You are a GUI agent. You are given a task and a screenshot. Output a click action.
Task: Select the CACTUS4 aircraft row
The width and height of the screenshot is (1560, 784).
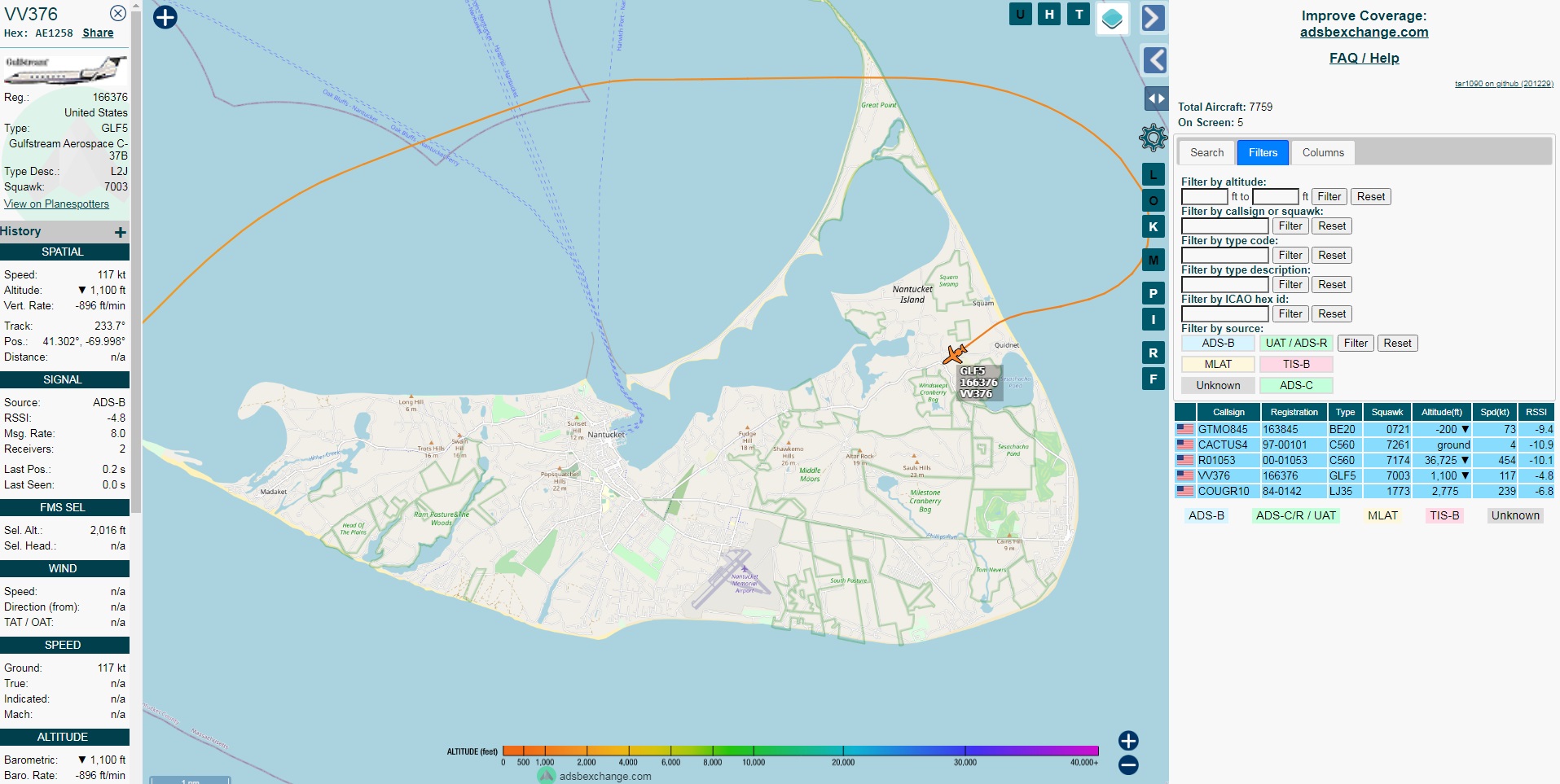(1364, 445)
